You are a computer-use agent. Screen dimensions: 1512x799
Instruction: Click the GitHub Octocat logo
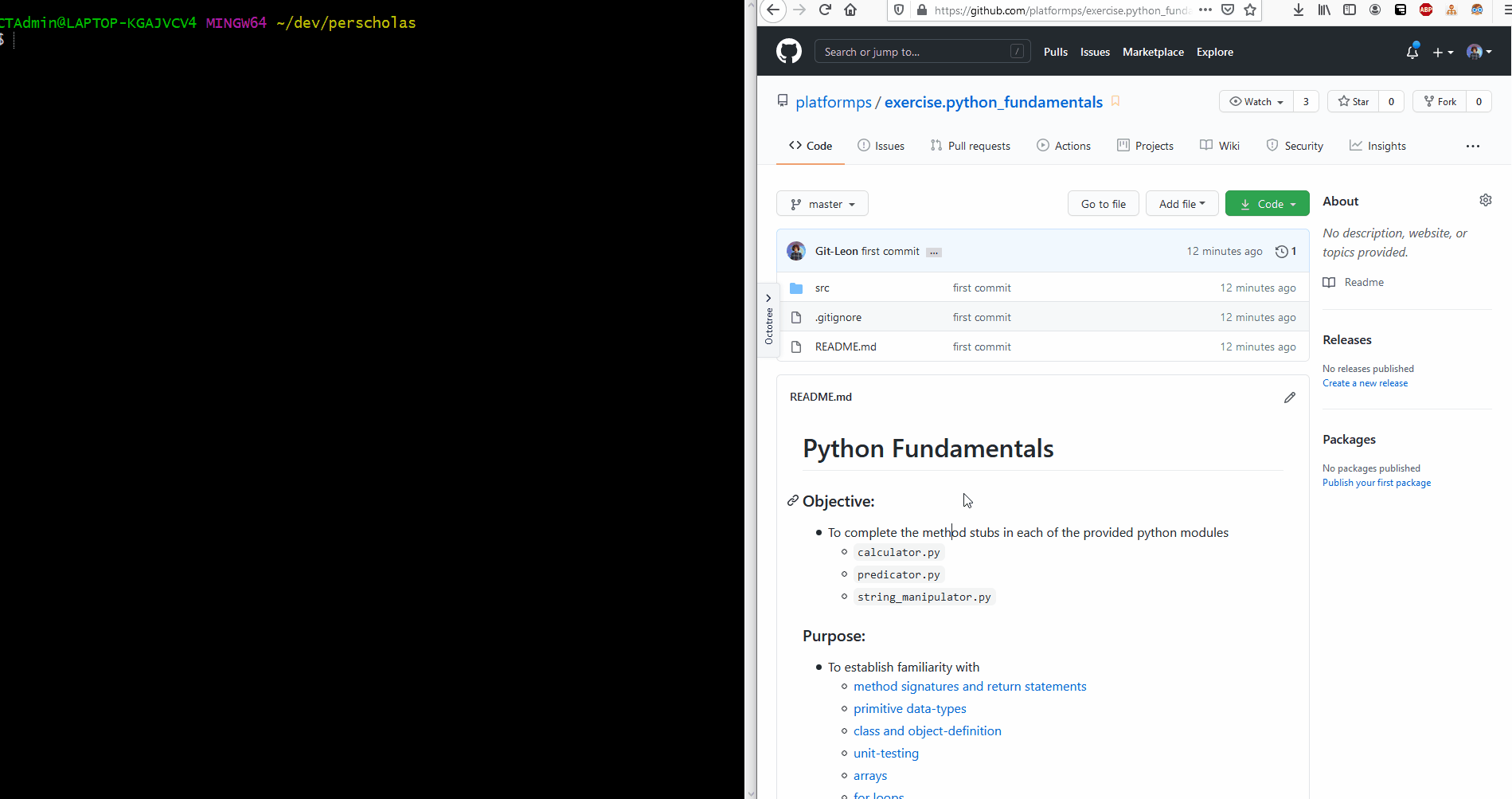point(789,52)
